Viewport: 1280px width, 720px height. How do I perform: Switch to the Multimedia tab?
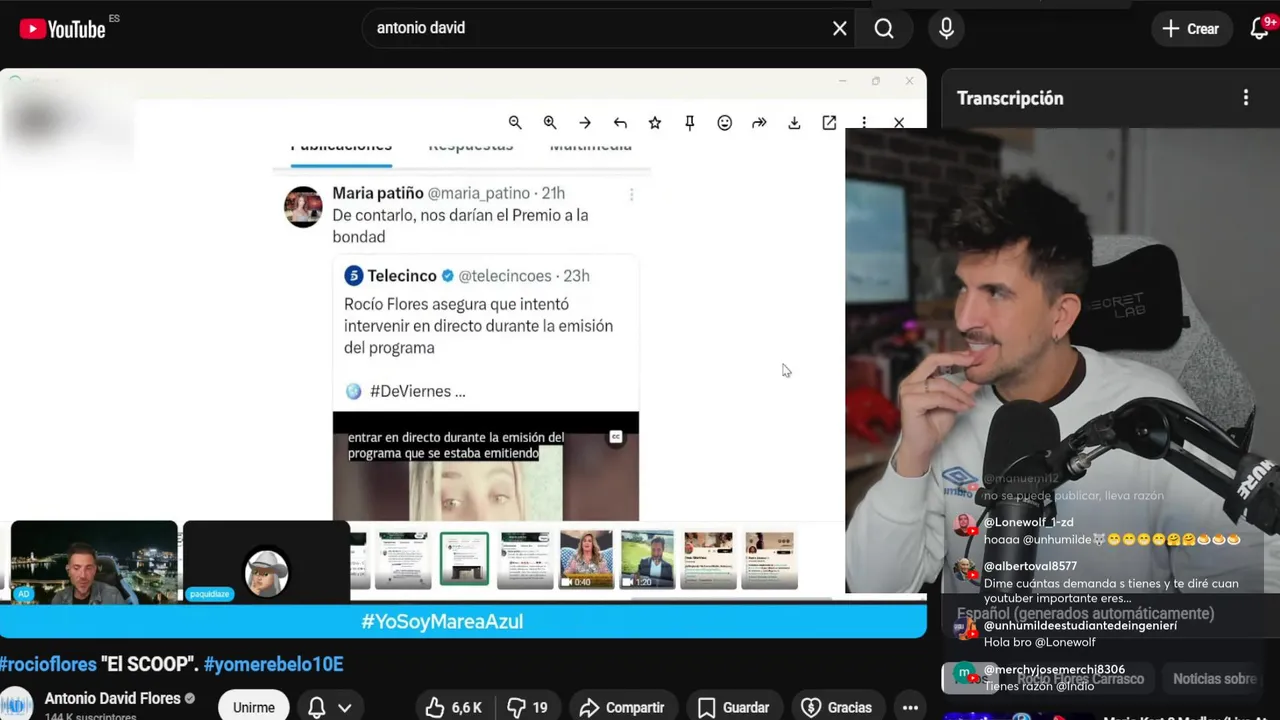tap(590, 147)
